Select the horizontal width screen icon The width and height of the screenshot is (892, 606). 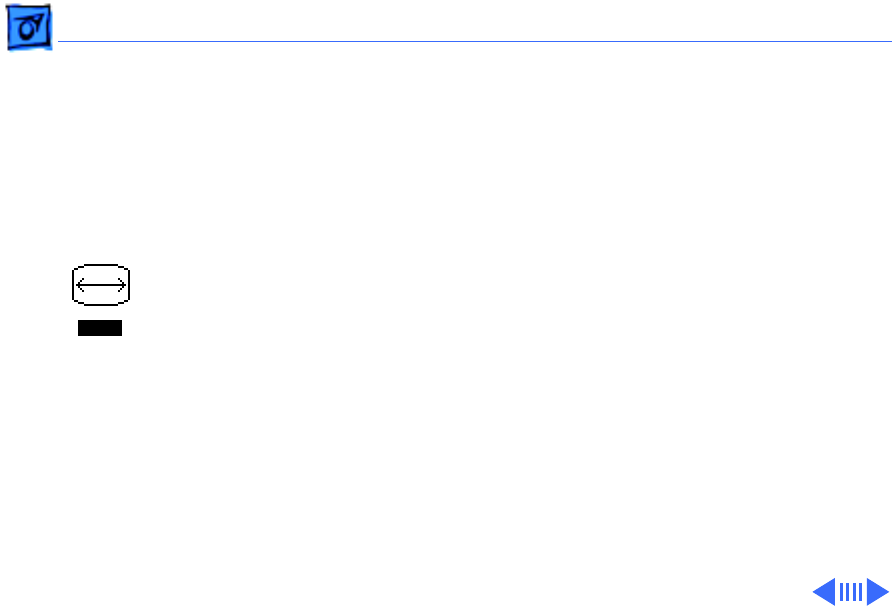pyautogui.click(x=101, y=285)
